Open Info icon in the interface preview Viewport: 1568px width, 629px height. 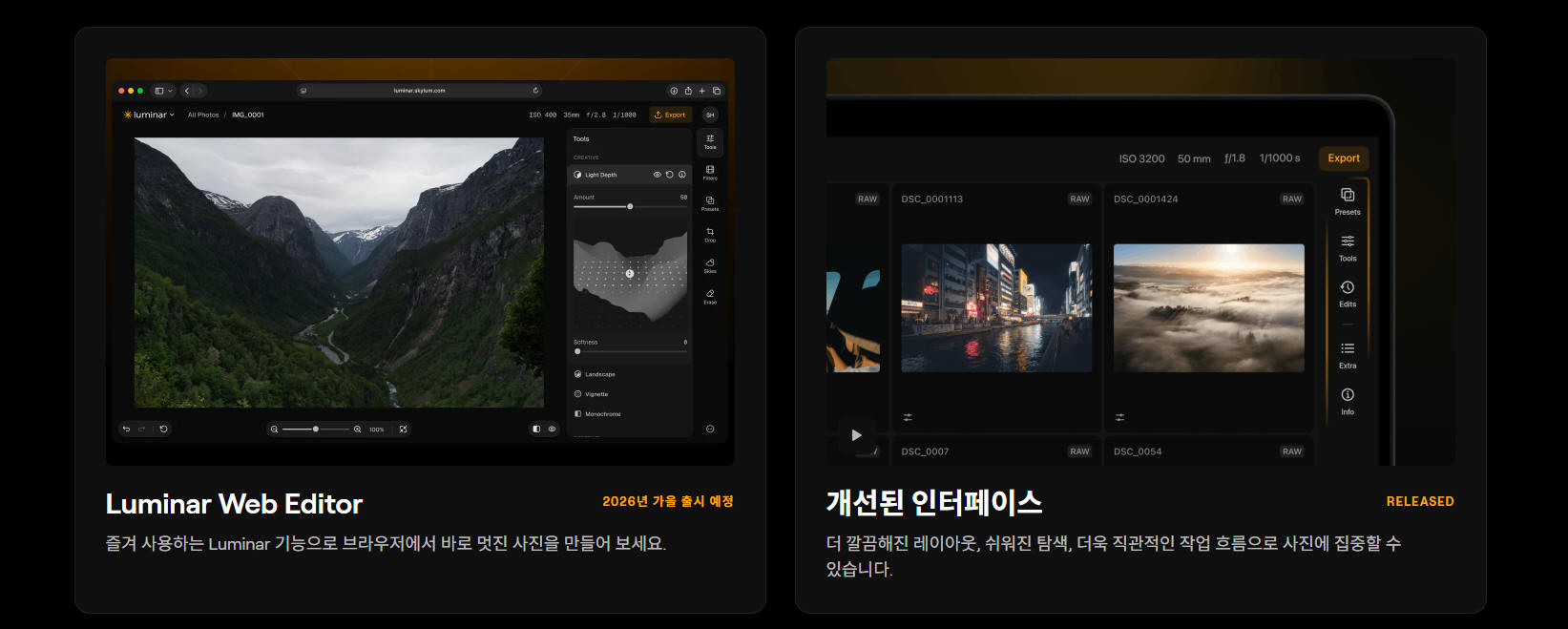[1348, 401]
